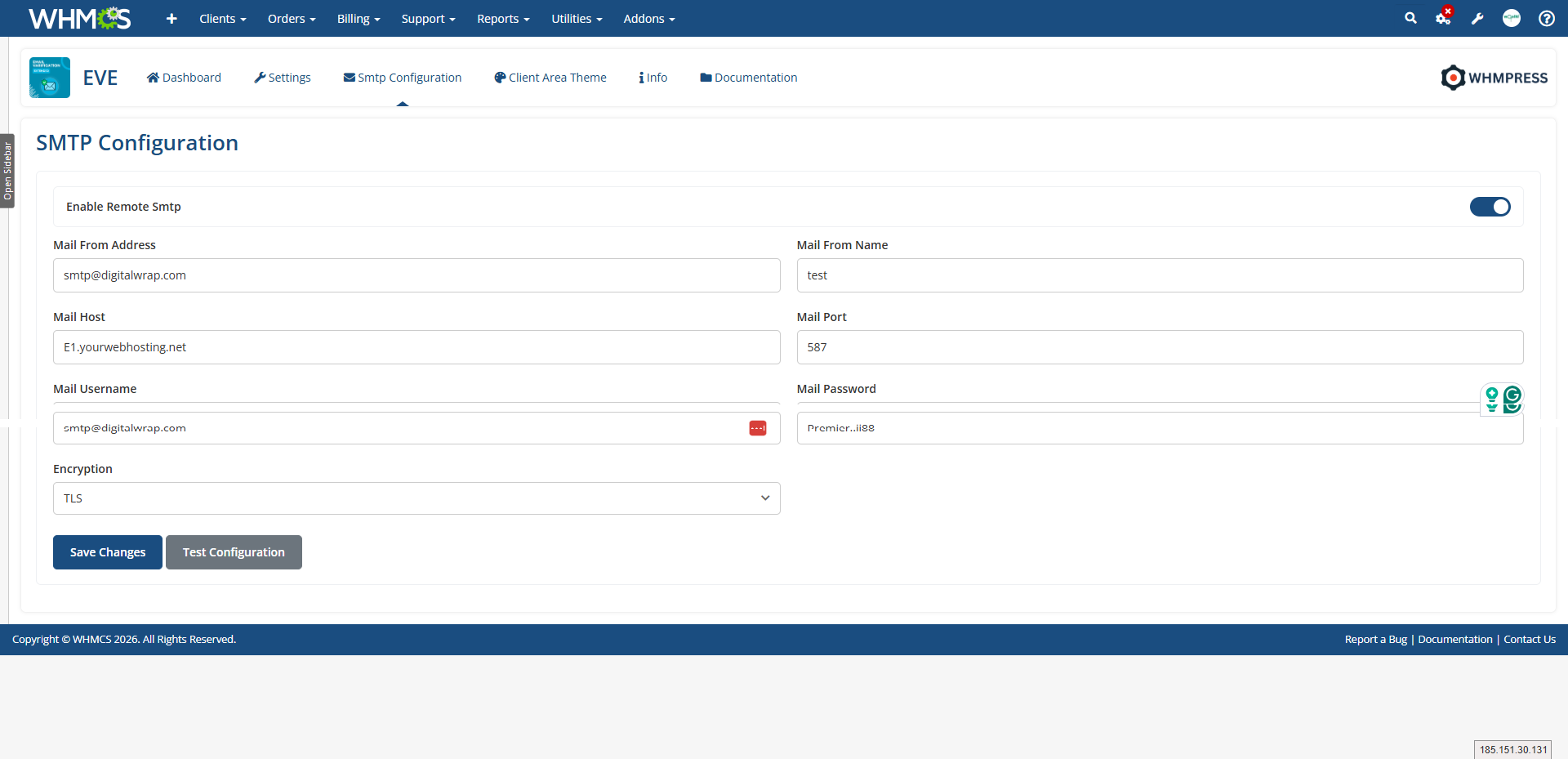Image resolution: width=1568 pixels, height=759 pixels.
Task: Open the sidebar via Open Sidebar tab
Action: (x=7, y=171)
